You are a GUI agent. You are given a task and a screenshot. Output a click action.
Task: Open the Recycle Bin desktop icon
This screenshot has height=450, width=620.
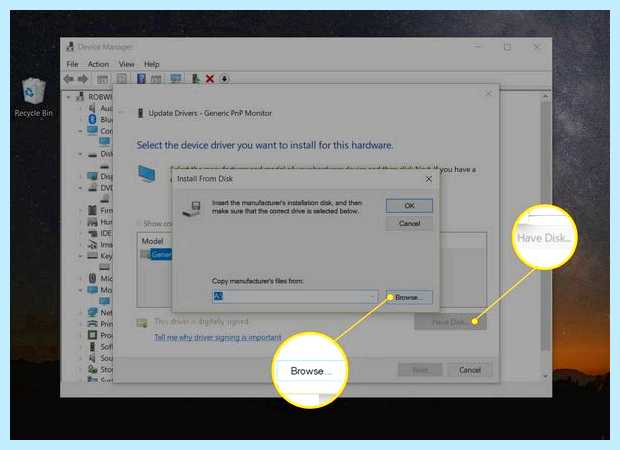[33, 98]
